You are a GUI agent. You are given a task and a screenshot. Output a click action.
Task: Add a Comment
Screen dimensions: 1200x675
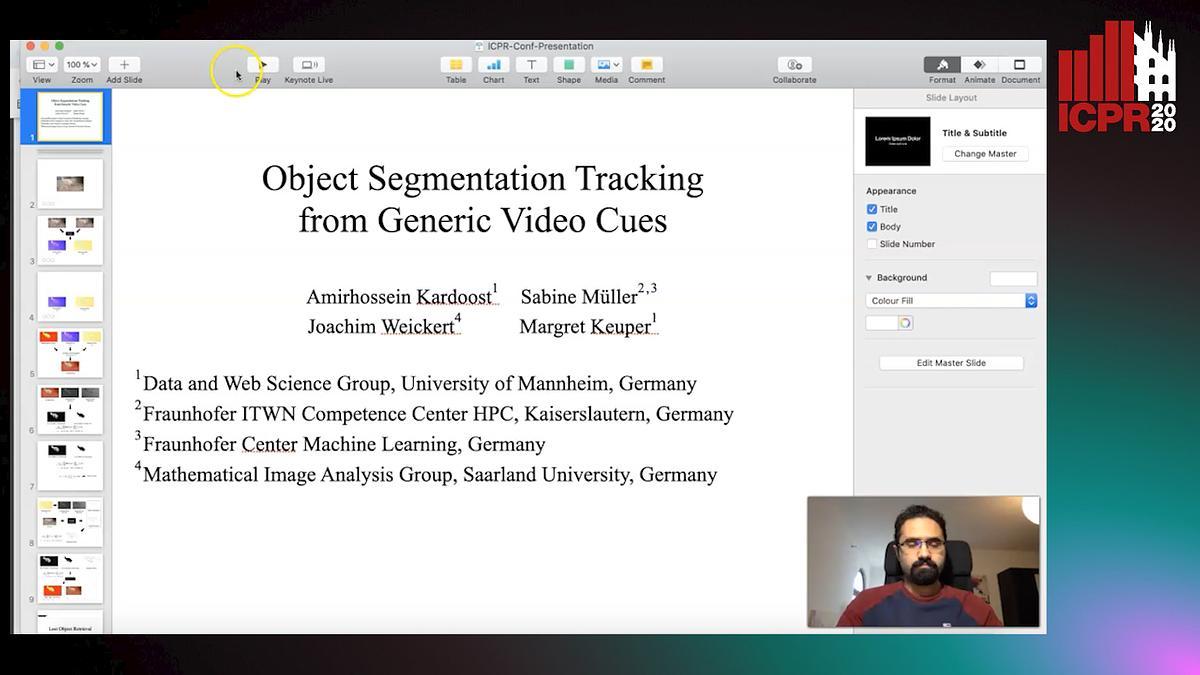pos(647,64)
